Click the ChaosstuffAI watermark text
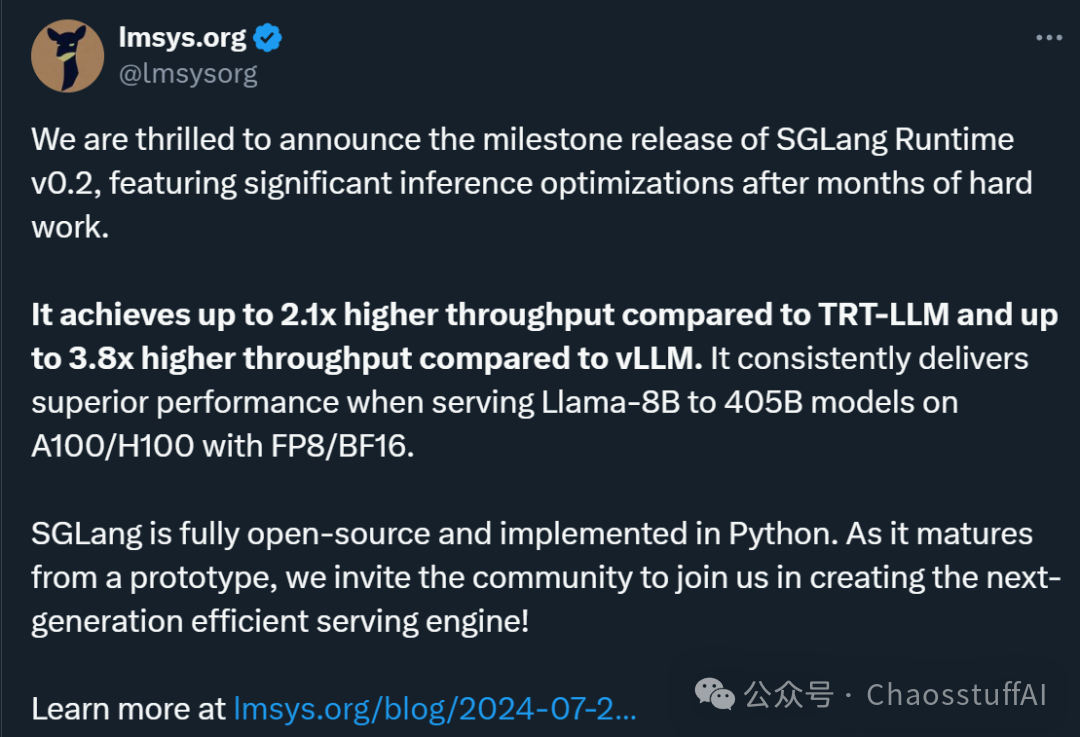 pos(956,694)
